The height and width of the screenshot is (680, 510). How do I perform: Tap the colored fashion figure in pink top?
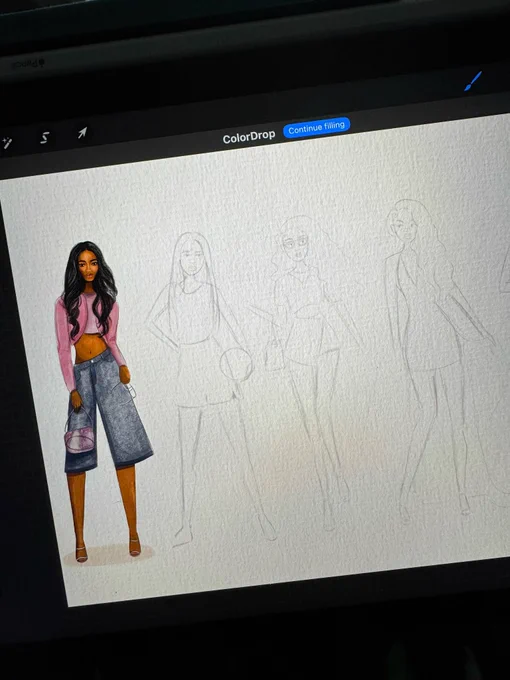pos(102,401)
